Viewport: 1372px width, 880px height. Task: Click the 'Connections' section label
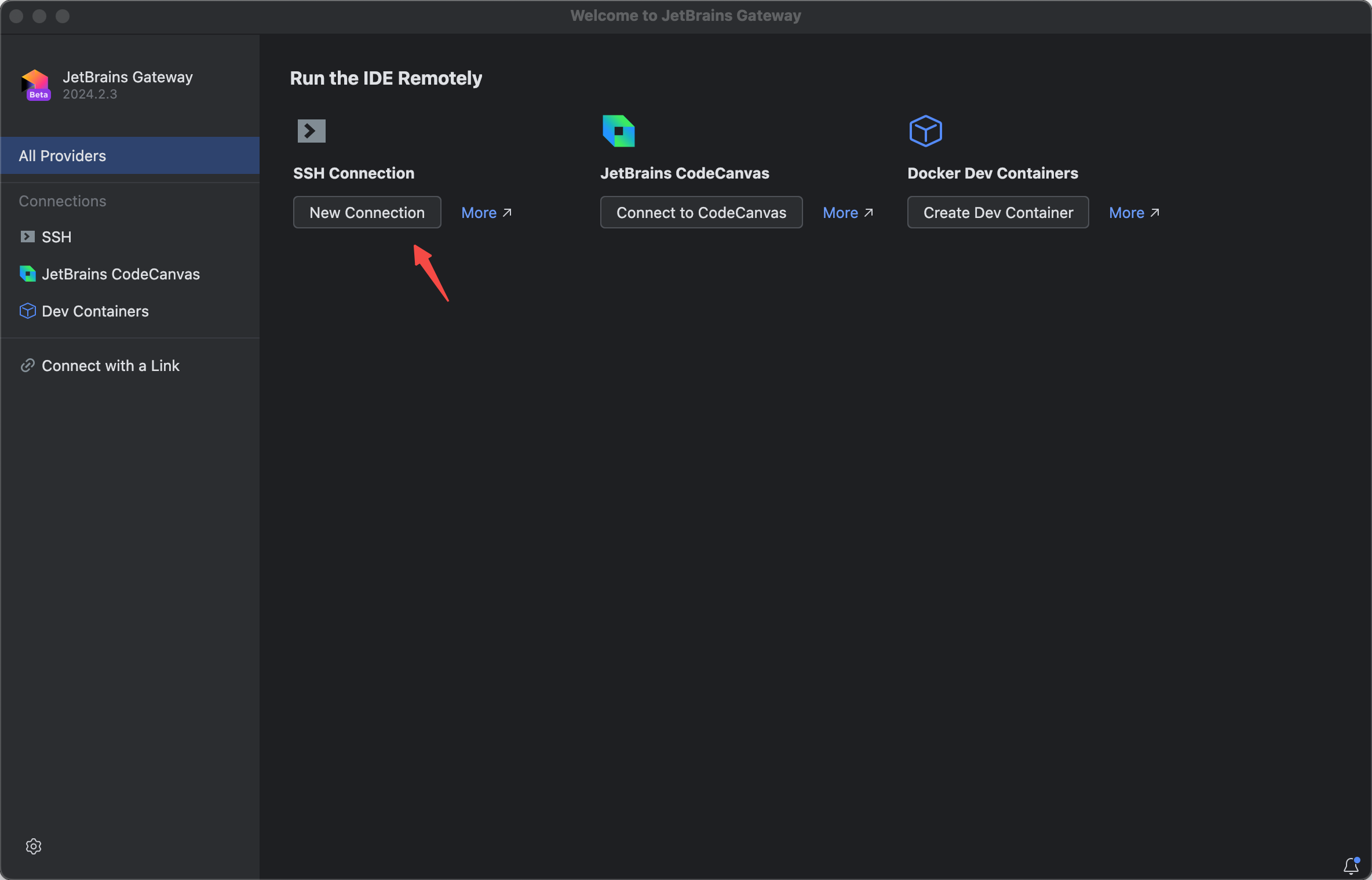click(63, 201)
